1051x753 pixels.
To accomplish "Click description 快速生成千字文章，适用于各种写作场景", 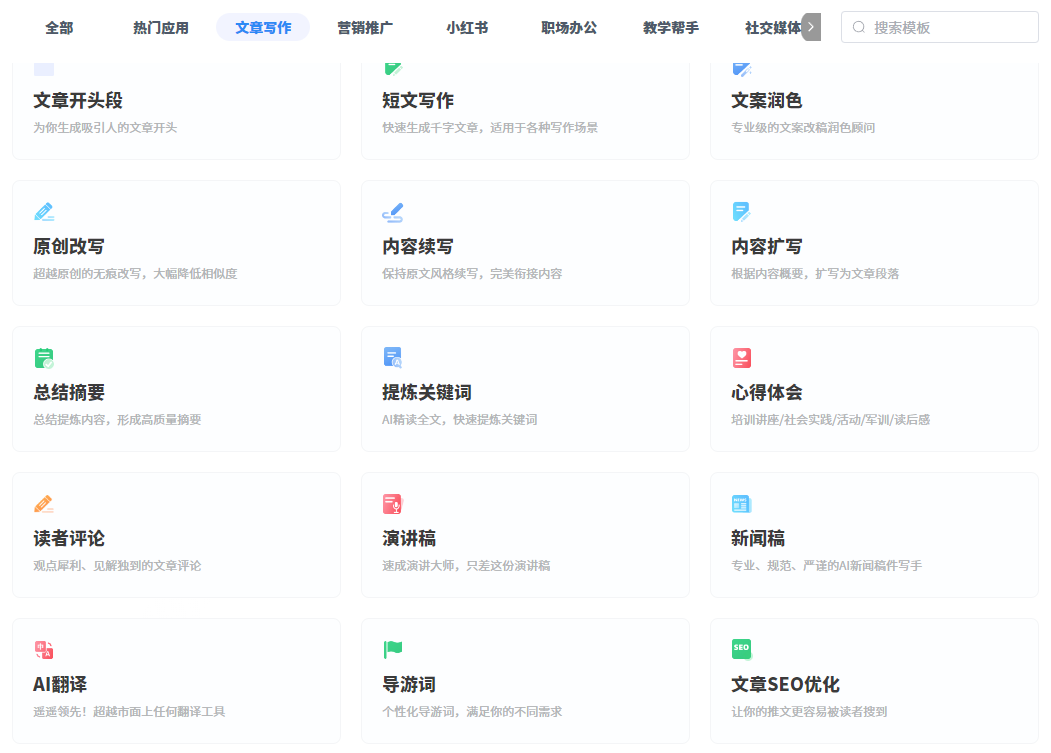I will pos(490,127).
